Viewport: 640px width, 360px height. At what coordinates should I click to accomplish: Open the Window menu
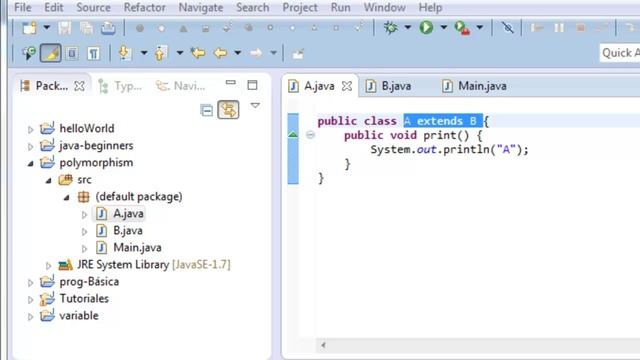click(x=384, y=7)
